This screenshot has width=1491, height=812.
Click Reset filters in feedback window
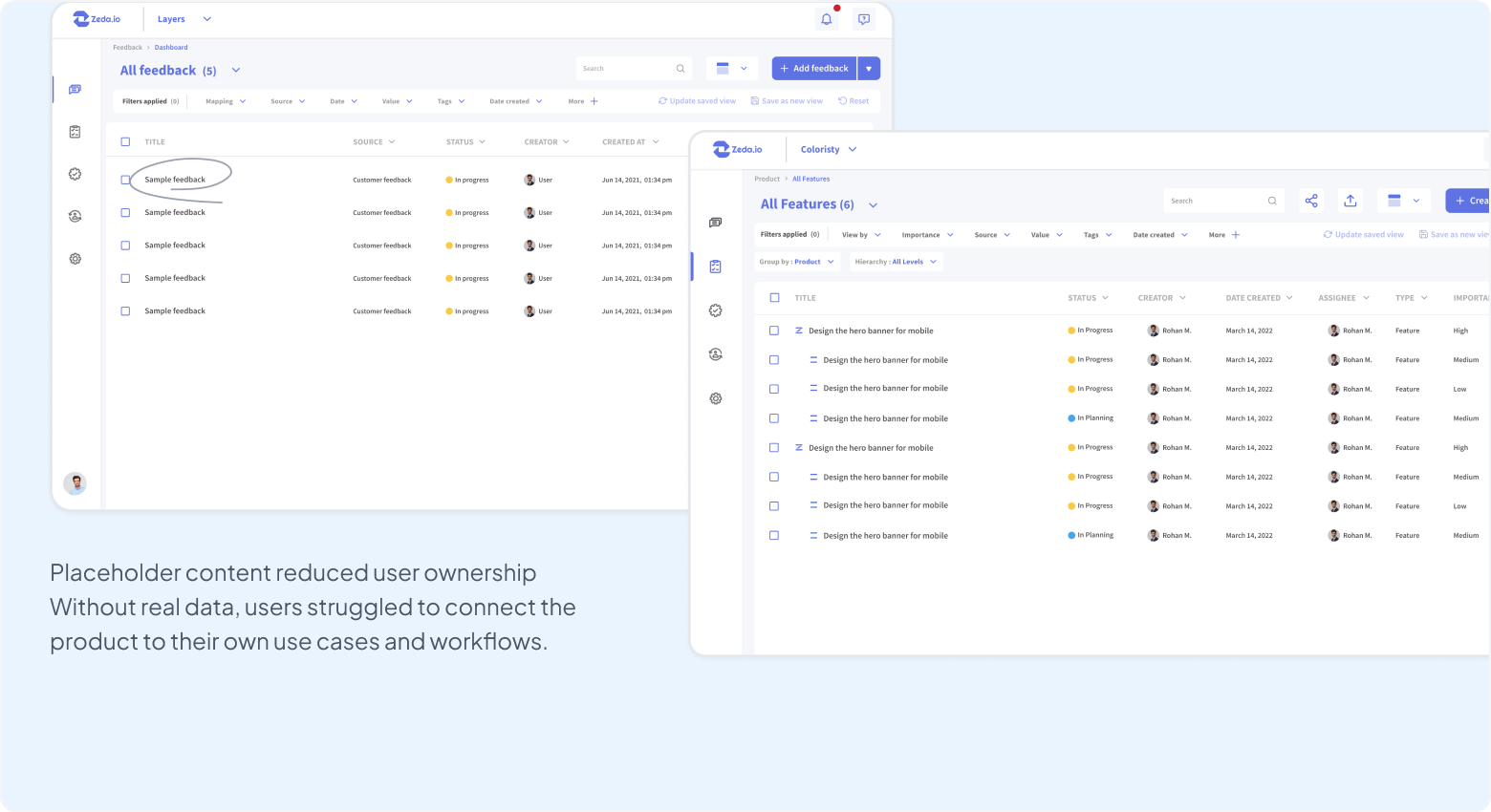[x=854, y=101]
